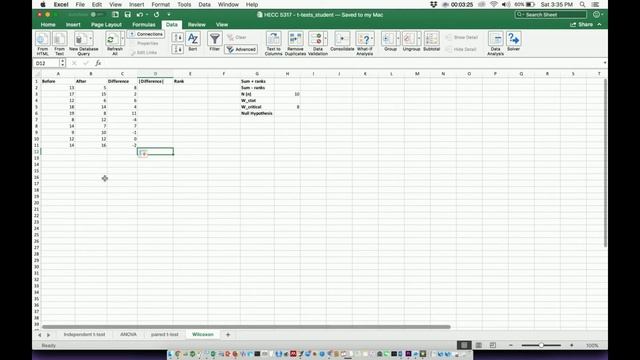640x360 pixels.
Task: Click the Subtotal icon
Action: point(431,39)
